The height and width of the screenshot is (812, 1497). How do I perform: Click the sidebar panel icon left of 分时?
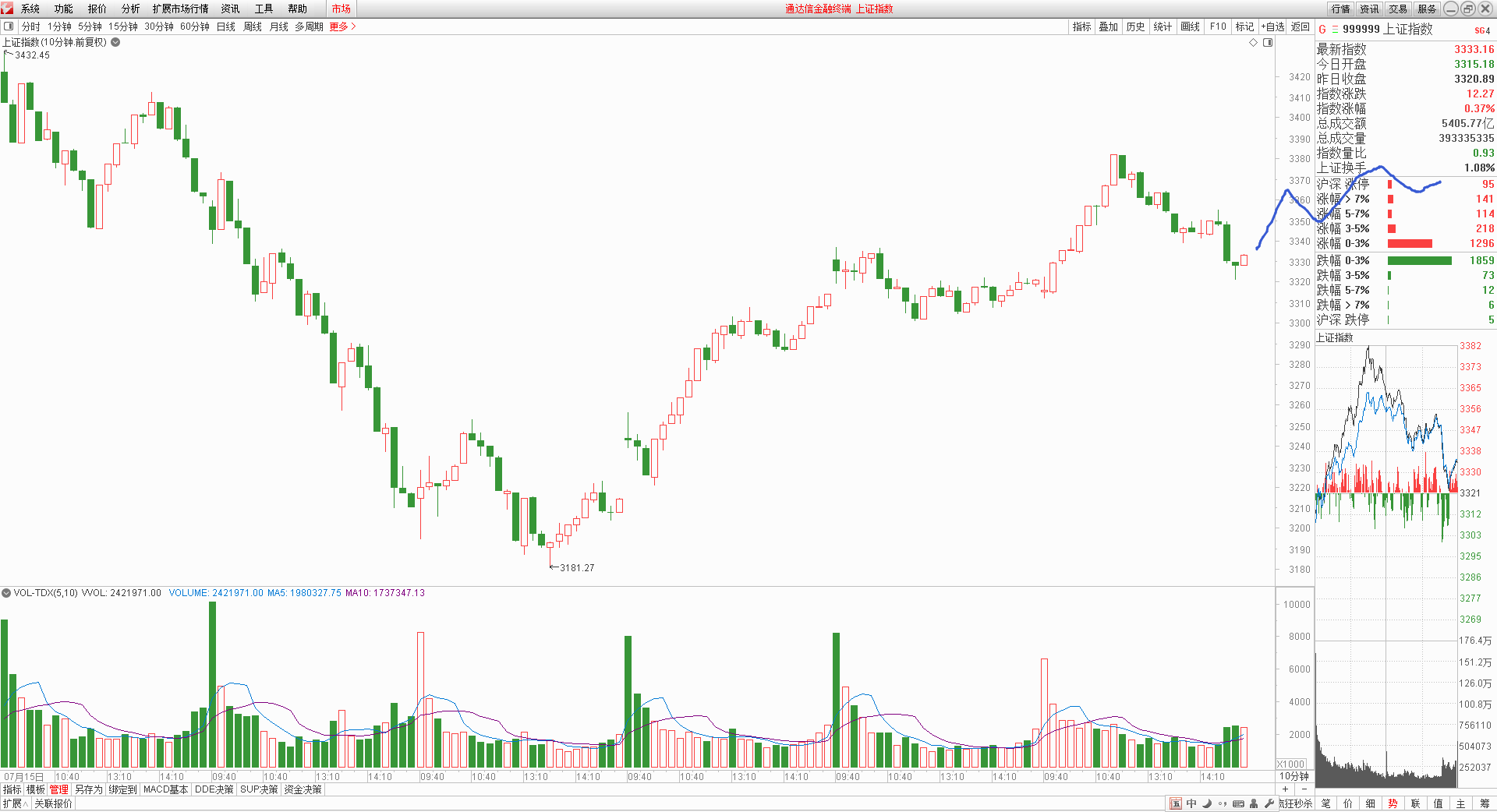click(x=9, y=26)
